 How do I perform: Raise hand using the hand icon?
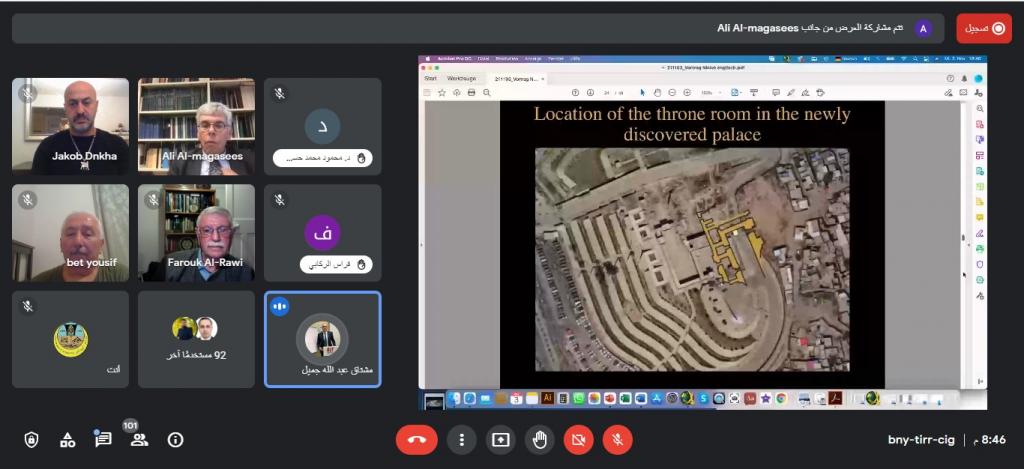click(539, 439)
